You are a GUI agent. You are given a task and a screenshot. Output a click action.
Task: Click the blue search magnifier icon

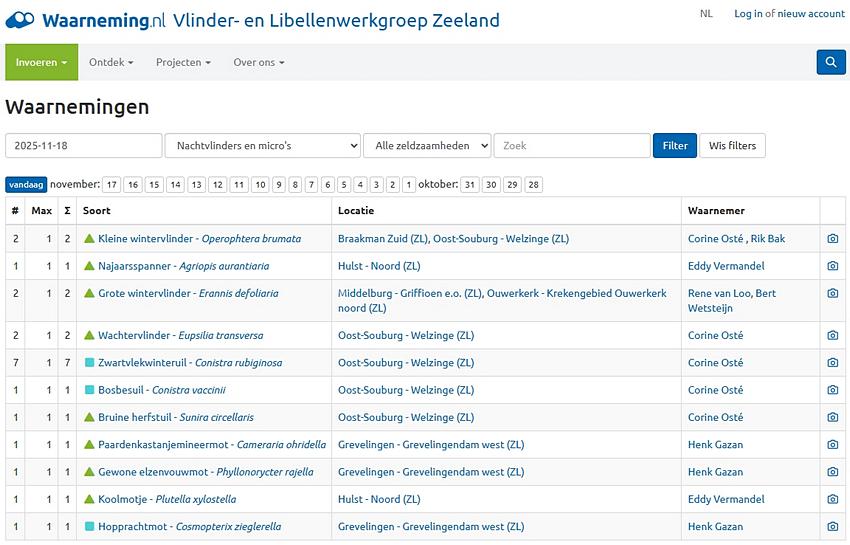pos(830,62)
